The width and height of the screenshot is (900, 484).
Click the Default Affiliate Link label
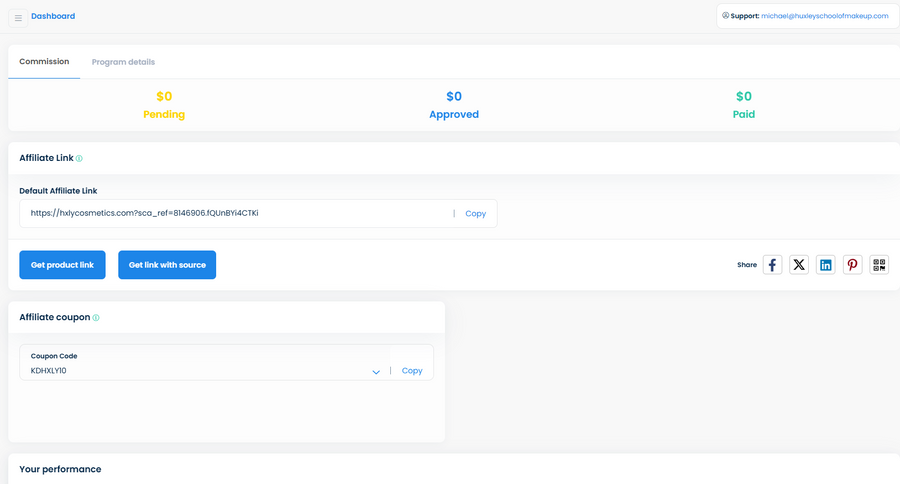(x=58, y=191)
